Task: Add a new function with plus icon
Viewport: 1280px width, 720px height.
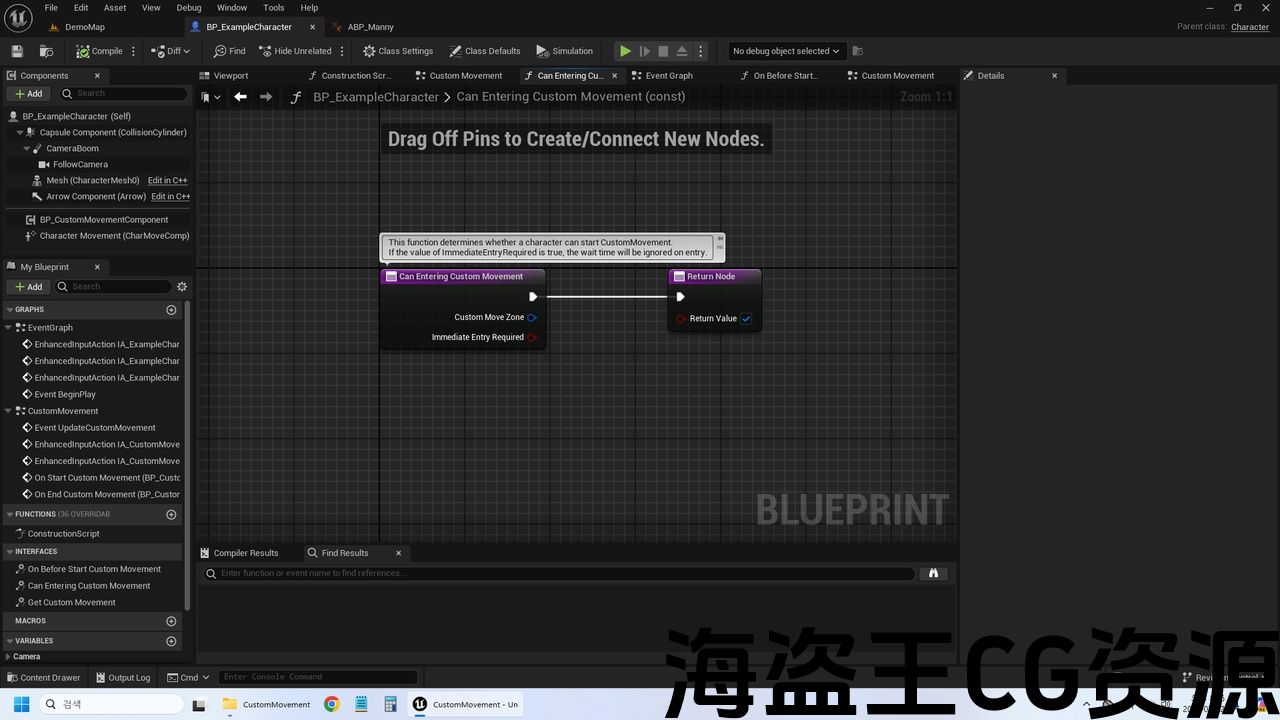Action: pyautogui.click(x=171, y=514)
